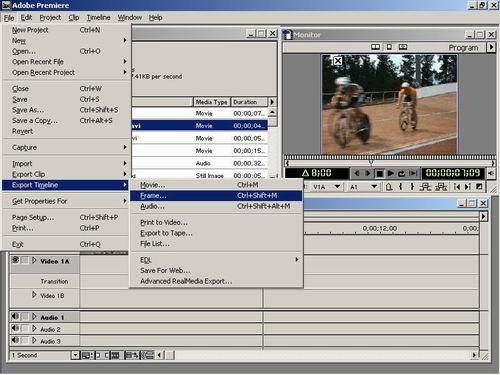This screenshot has width=500, height=375.
Task: Toggle the eye icon for Video 1A
Action: click(15, 260)
